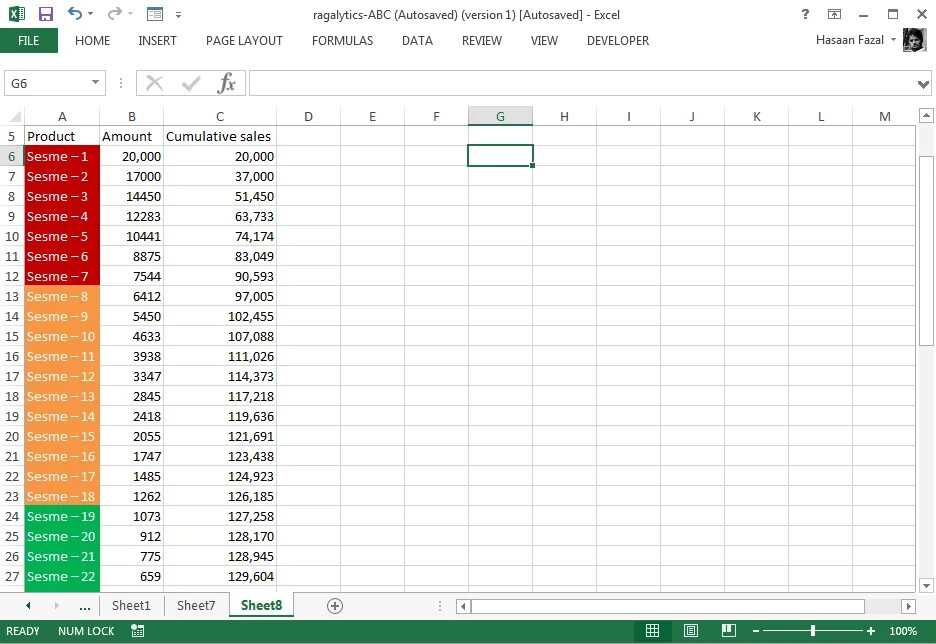
Task: Switch to Page Break Preview icon
Action: point(729,631)
